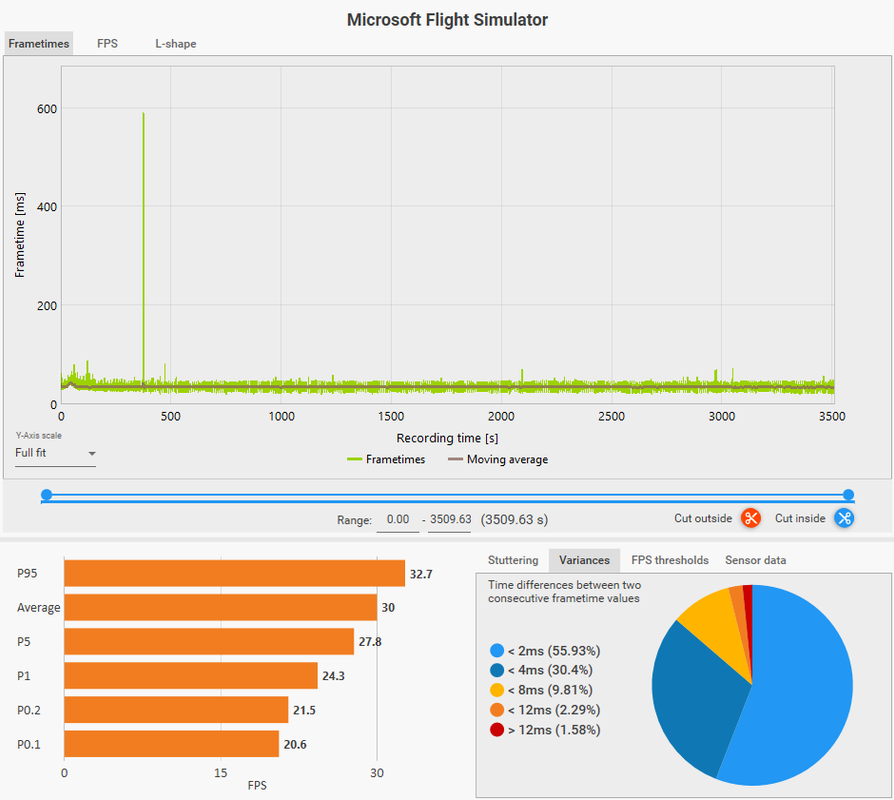Switch to FPS thresholds tab
The width and height of the screenshot is (894, 800).
point(670,560)
